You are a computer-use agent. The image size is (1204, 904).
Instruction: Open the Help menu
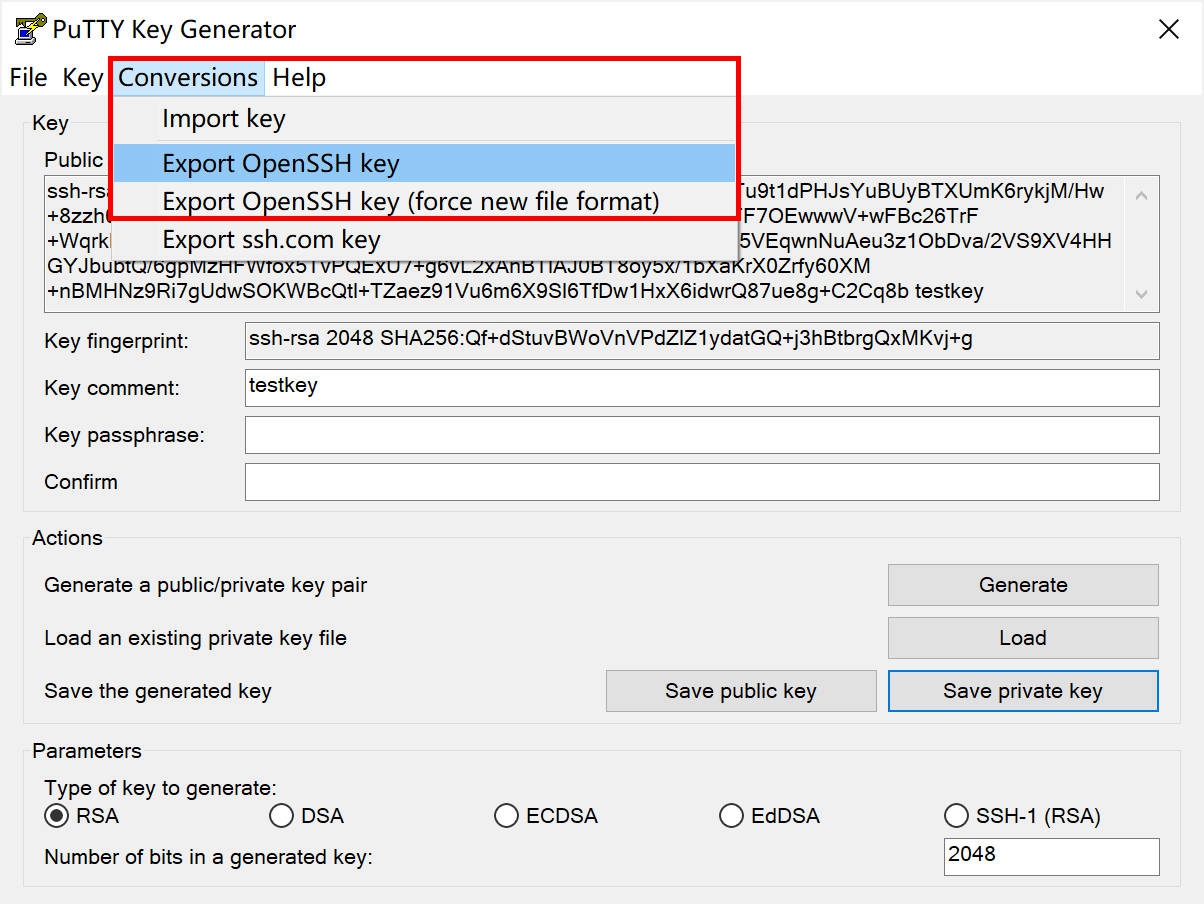pos(299,77)
